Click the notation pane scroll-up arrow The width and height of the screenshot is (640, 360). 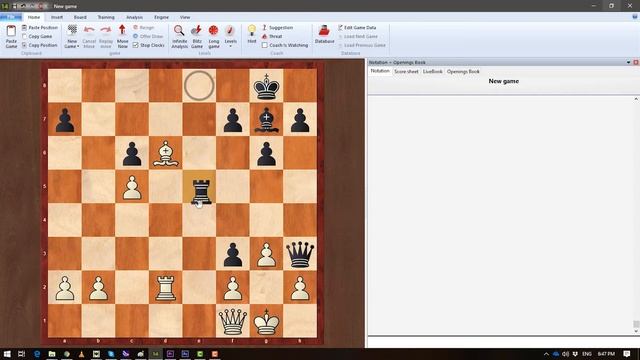click(636, 99)
